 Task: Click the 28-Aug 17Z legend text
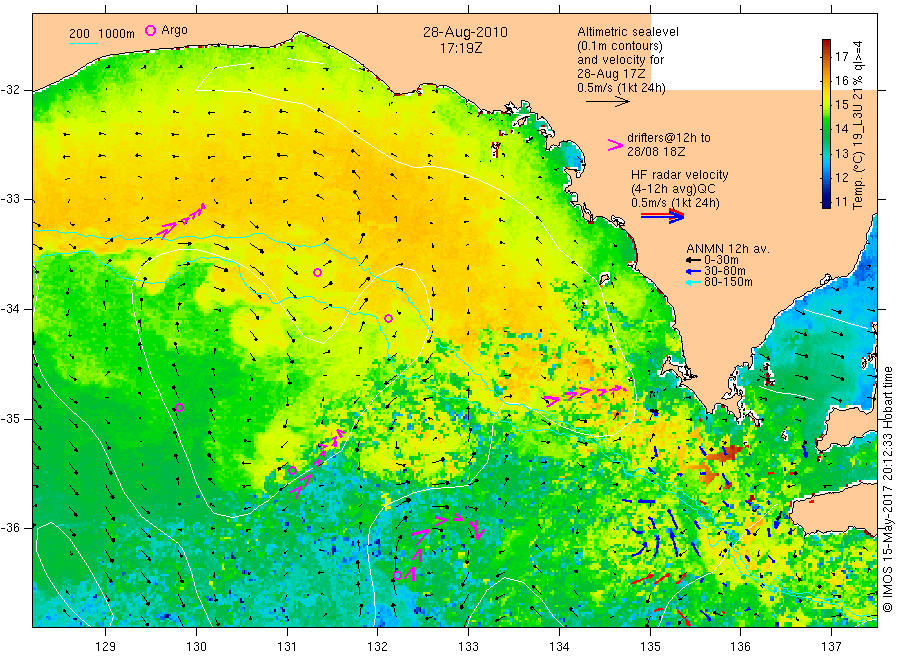point(611,74)
